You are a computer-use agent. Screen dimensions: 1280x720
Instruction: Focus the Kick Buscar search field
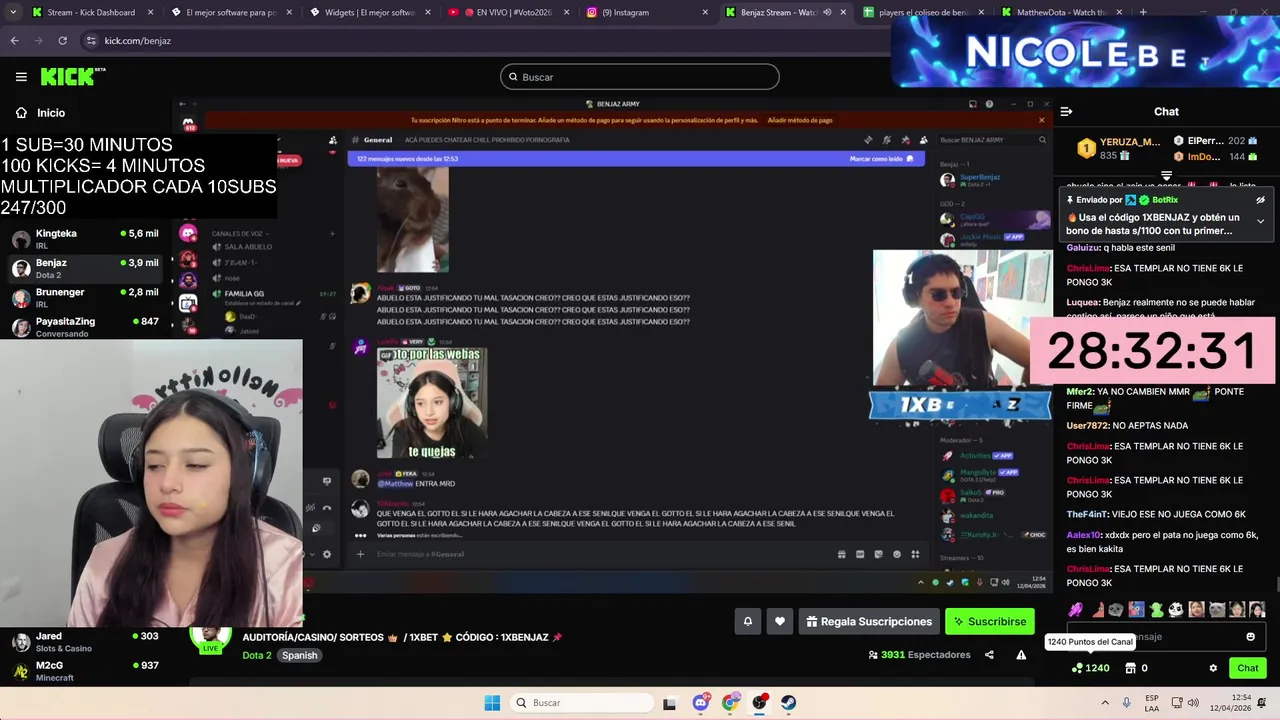coord(640,77)
